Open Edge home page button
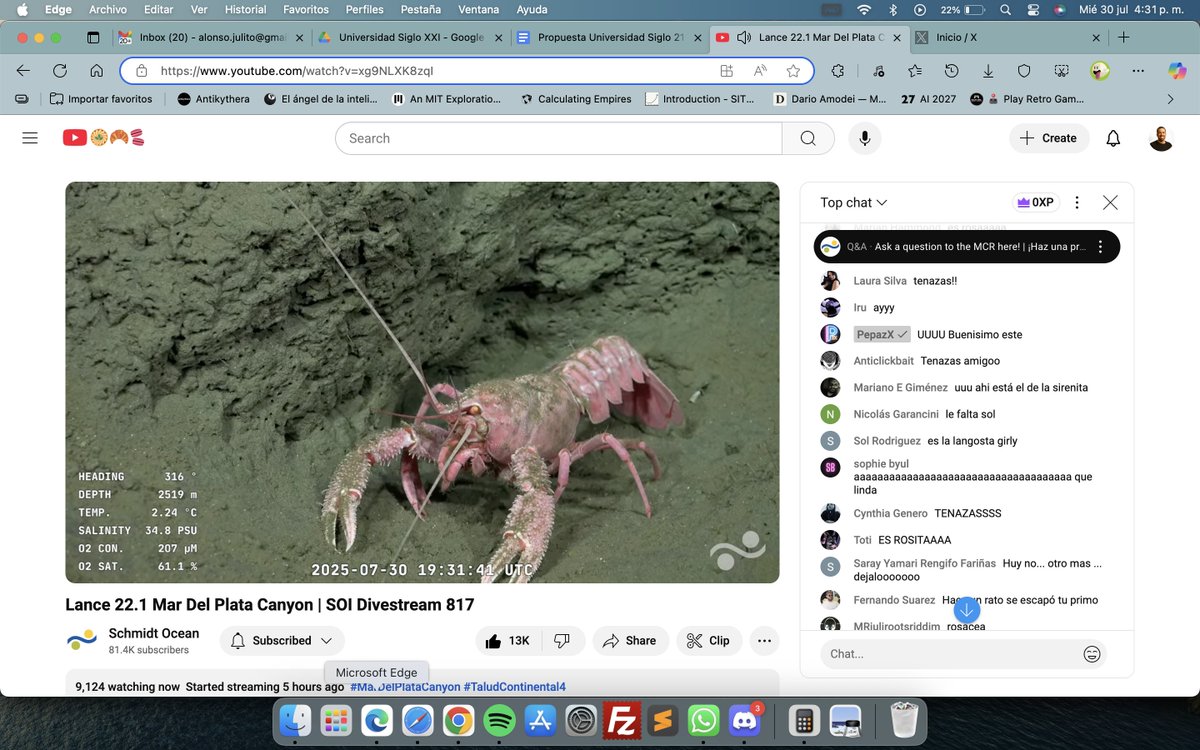 tap(96, 71)
